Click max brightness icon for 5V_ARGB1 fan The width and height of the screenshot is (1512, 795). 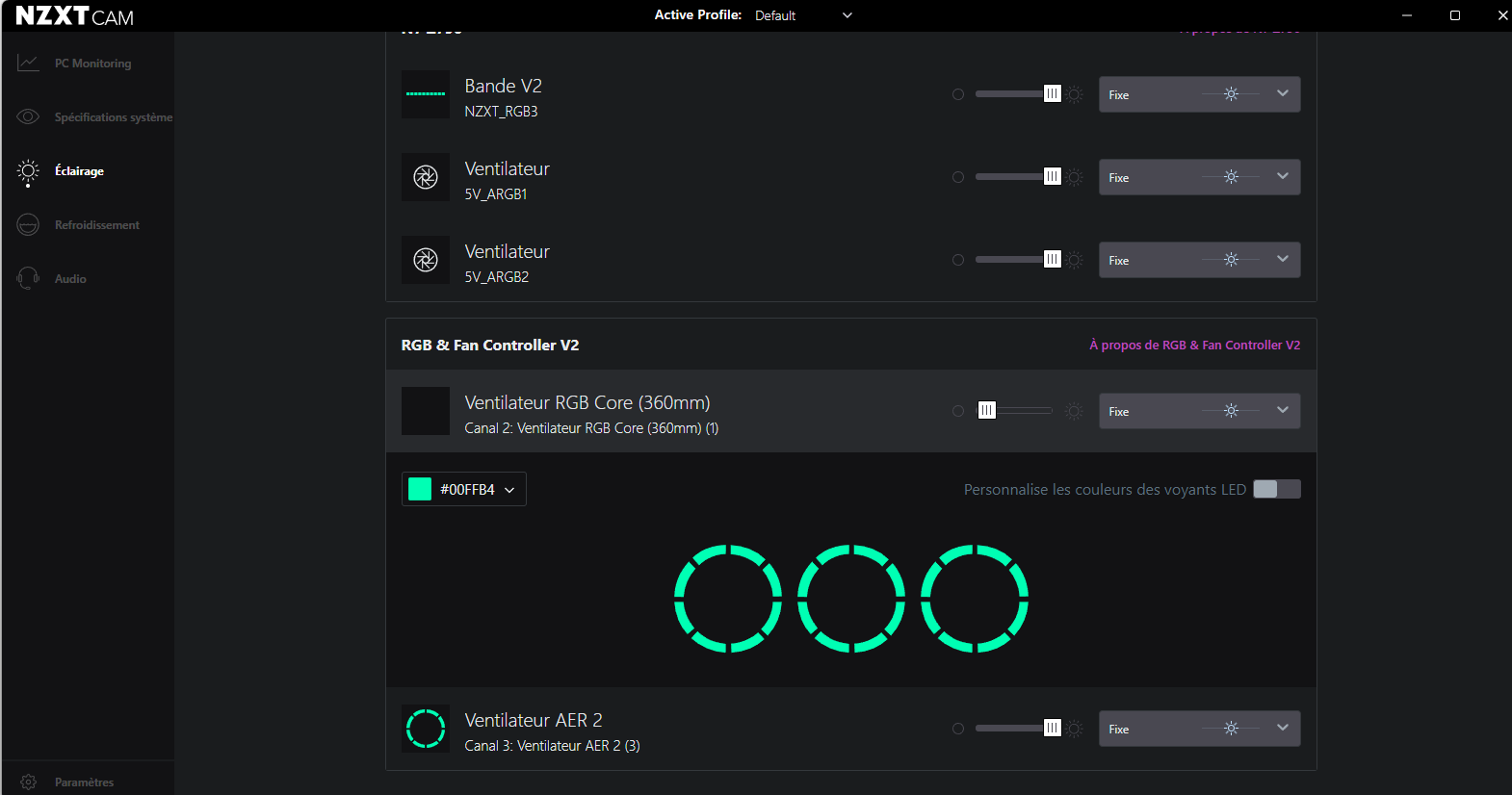point(1075,177)
